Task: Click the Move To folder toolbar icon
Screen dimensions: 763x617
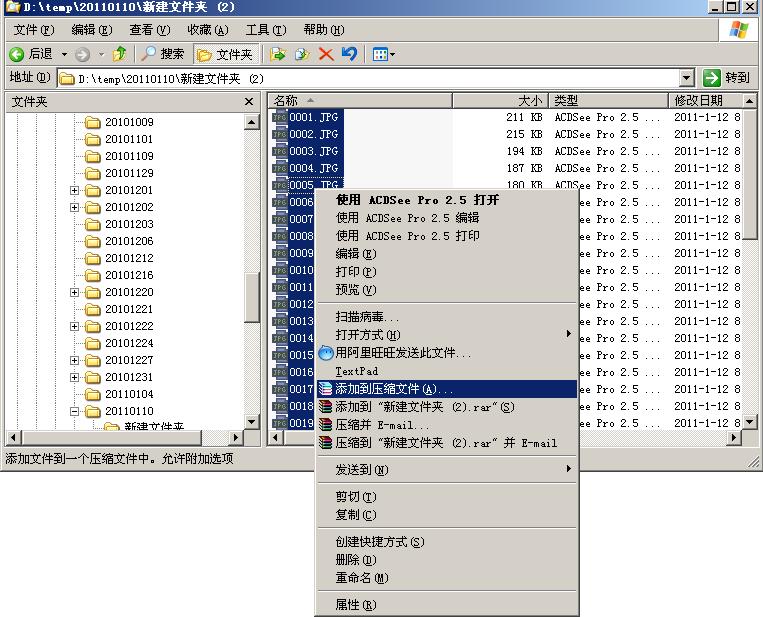Action: [x=278, y=54]
